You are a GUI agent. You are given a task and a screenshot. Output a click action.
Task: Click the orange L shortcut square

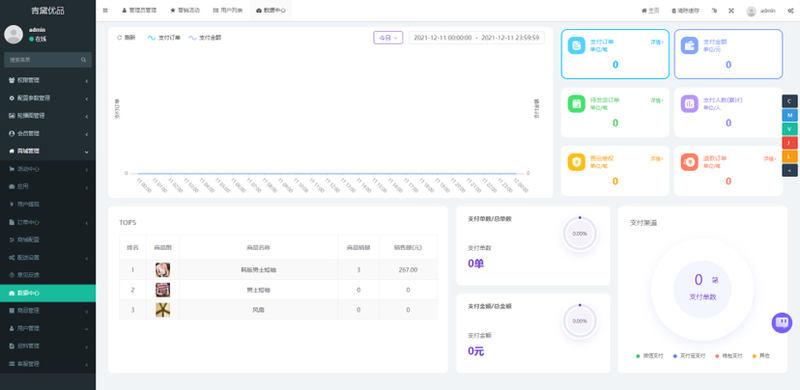point(789,156)
